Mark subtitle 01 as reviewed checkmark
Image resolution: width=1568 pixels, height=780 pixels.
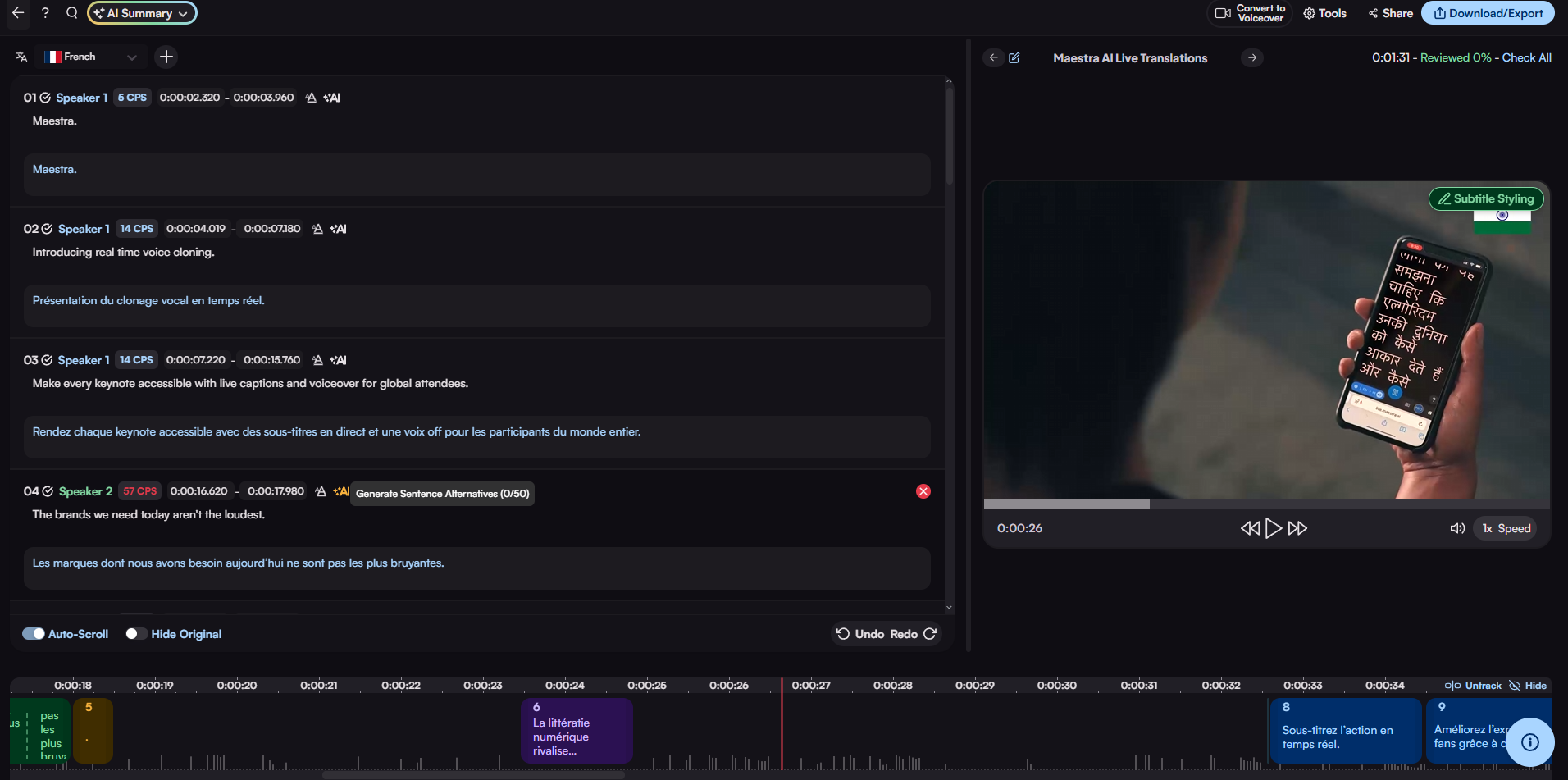(x=46, y=98)
